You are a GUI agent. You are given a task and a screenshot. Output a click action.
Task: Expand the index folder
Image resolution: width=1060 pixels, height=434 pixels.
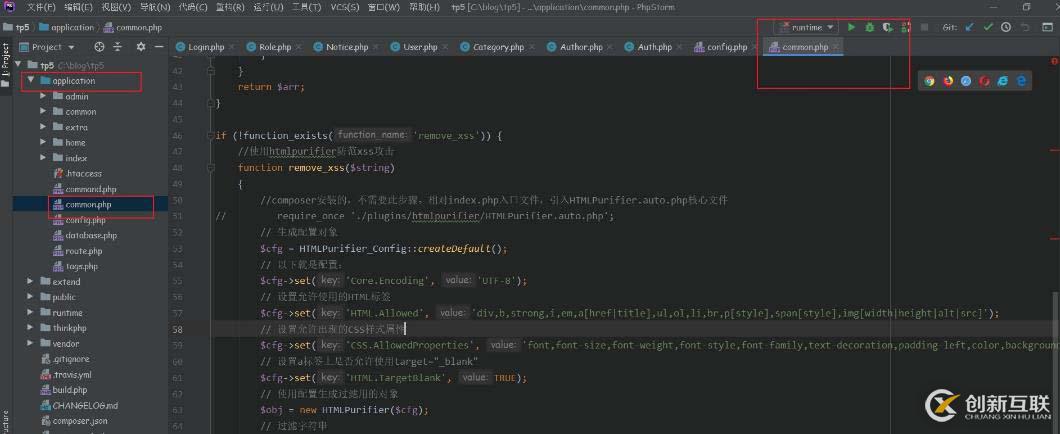43,158
